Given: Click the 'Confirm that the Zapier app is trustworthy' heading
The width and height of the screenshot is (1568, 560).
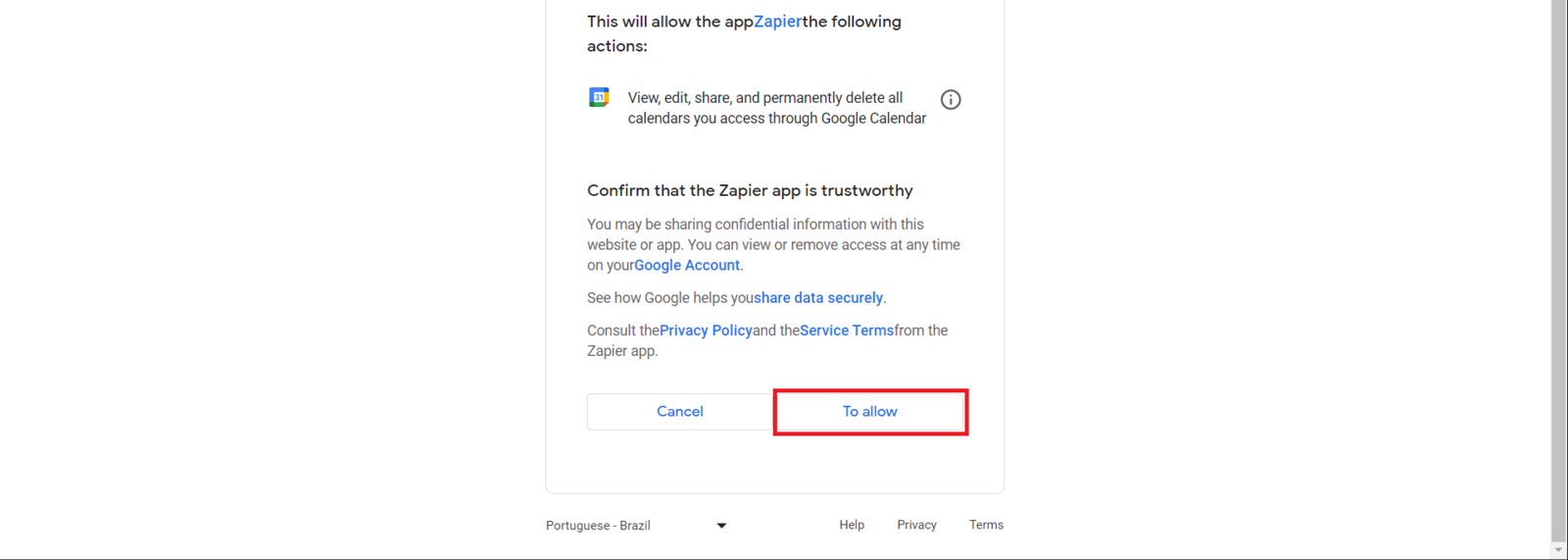Looking at the screenshot, I should click(x=750, y=190).
